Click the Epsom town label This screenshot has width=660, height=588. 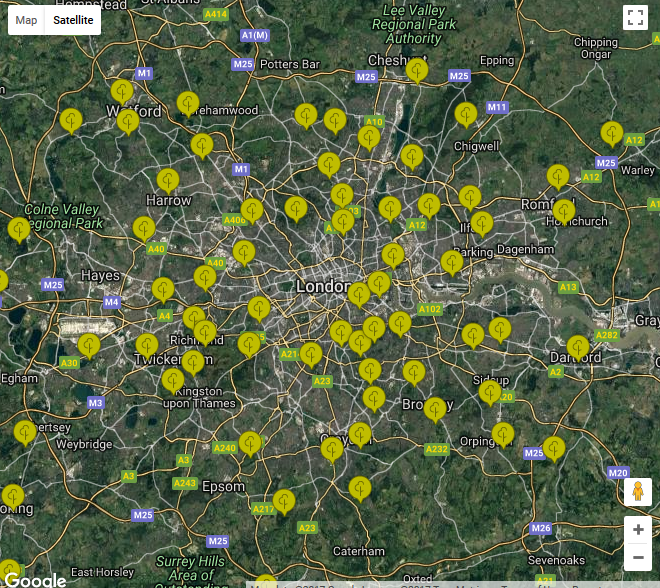pyautogui.click(x=224, y=487)
